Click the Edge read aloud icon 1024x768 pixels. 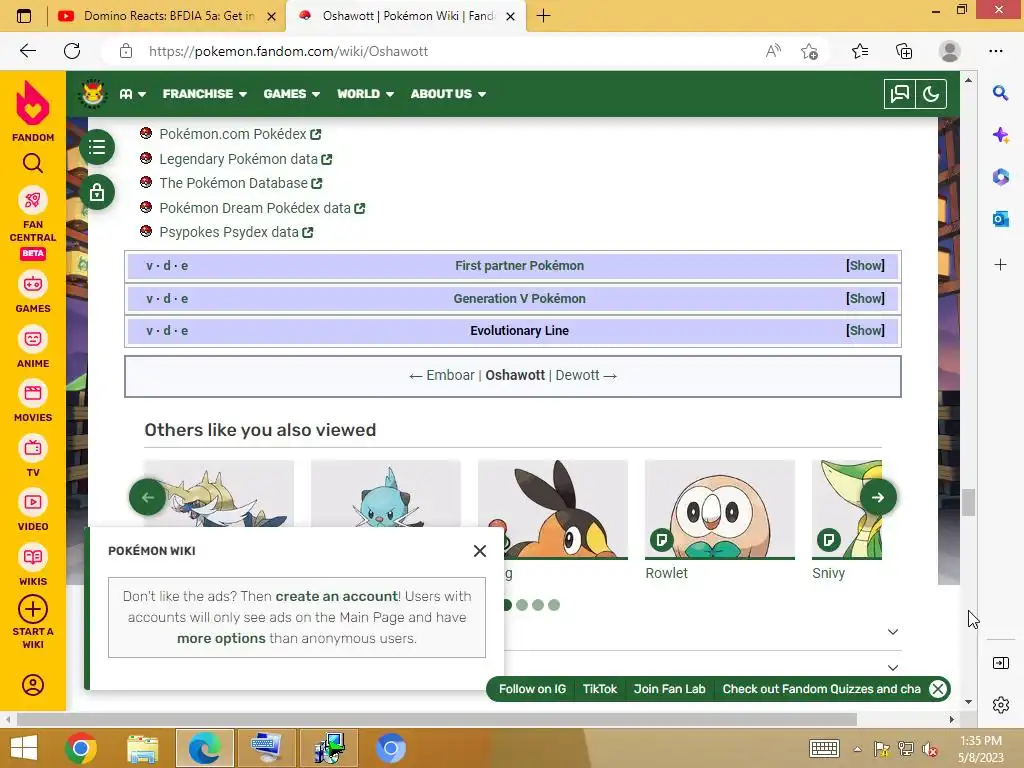coord(773,51)
